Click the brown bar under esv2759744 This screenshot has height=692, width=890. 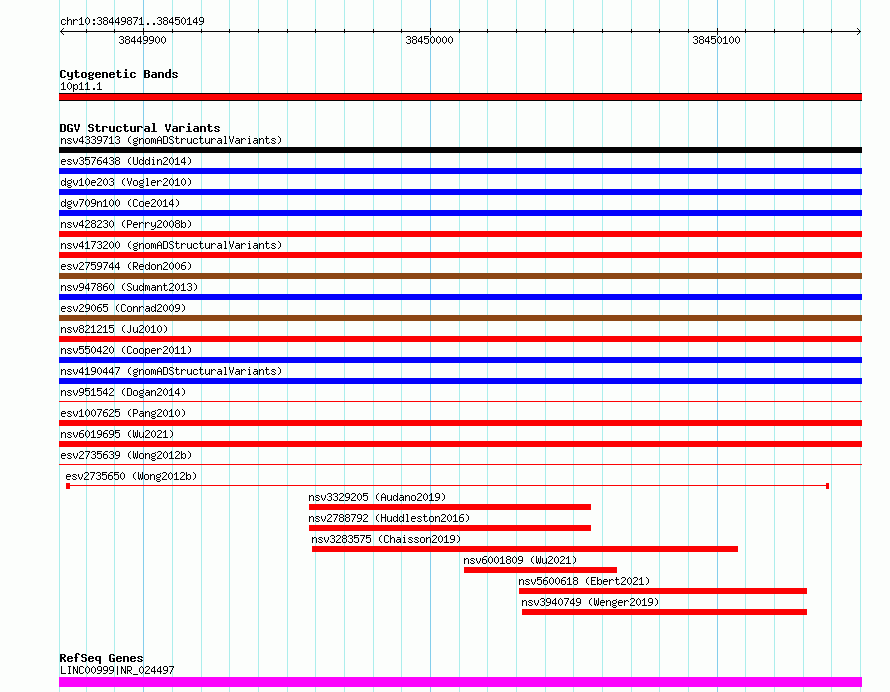460,276
